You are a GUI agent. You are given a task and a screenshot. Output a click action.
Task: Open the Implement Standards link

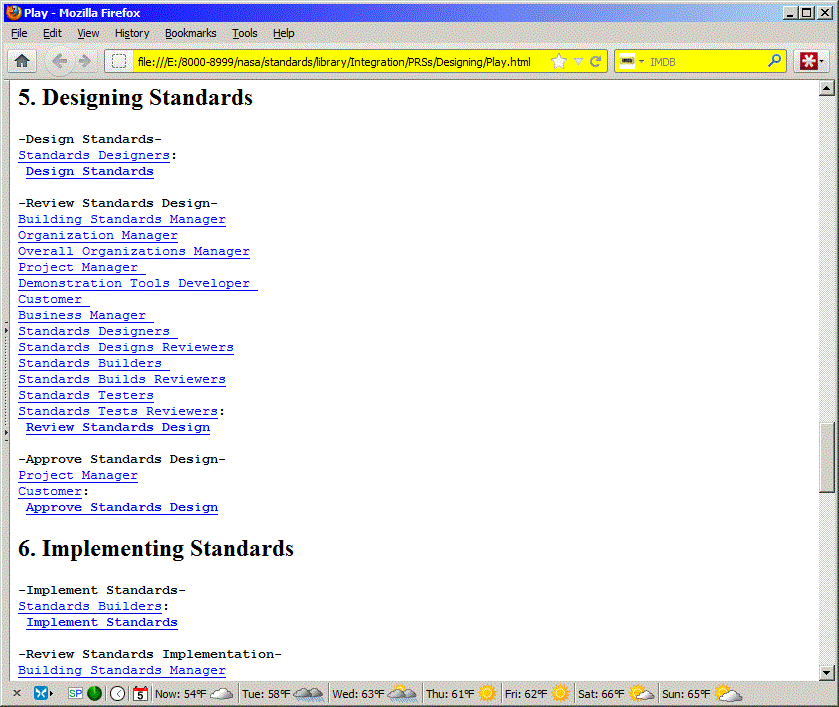[x=102, y=622]
